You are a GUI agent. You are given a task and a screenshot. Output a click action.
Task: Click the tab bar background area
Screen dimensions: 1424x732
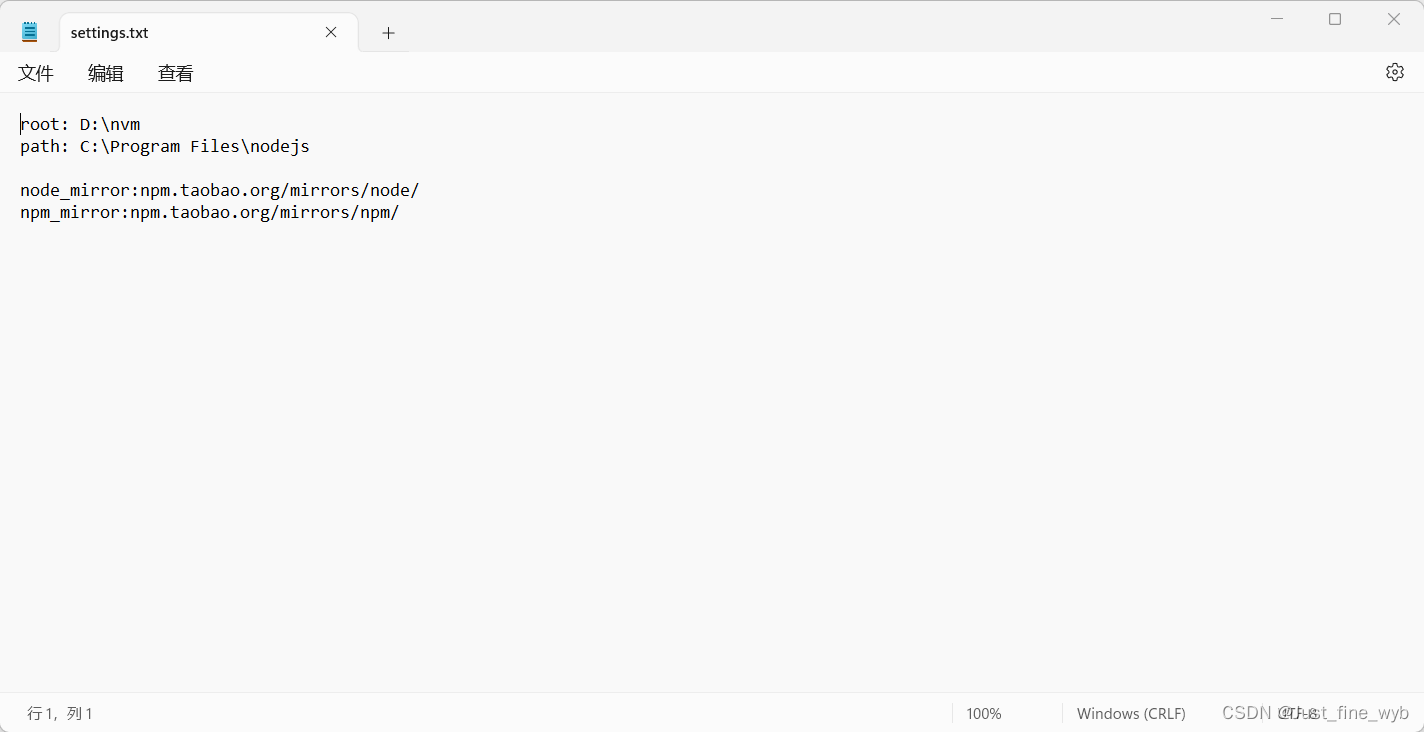[700, 32]
